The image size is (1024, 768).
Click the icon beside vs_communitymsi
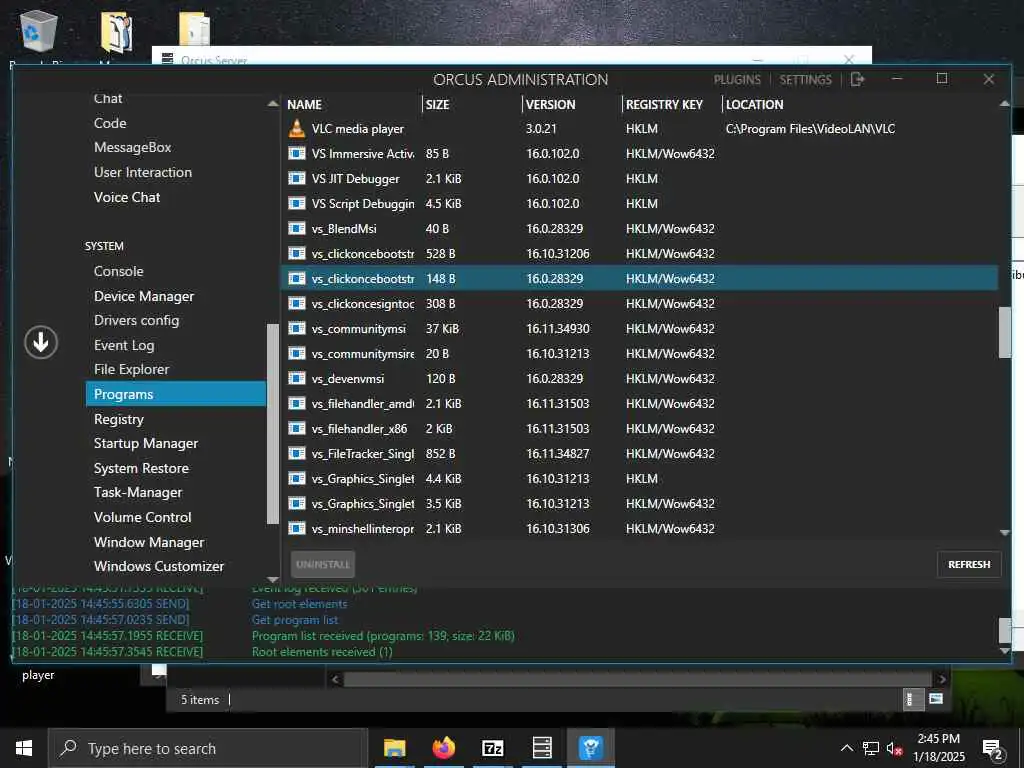click(296, 328)
